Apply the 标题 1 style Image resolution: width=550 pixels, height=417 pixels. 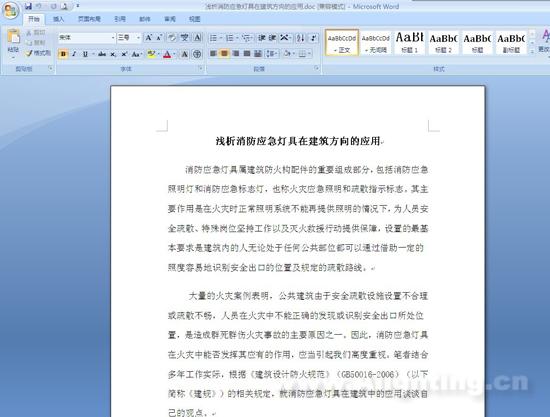coord(409,42)
